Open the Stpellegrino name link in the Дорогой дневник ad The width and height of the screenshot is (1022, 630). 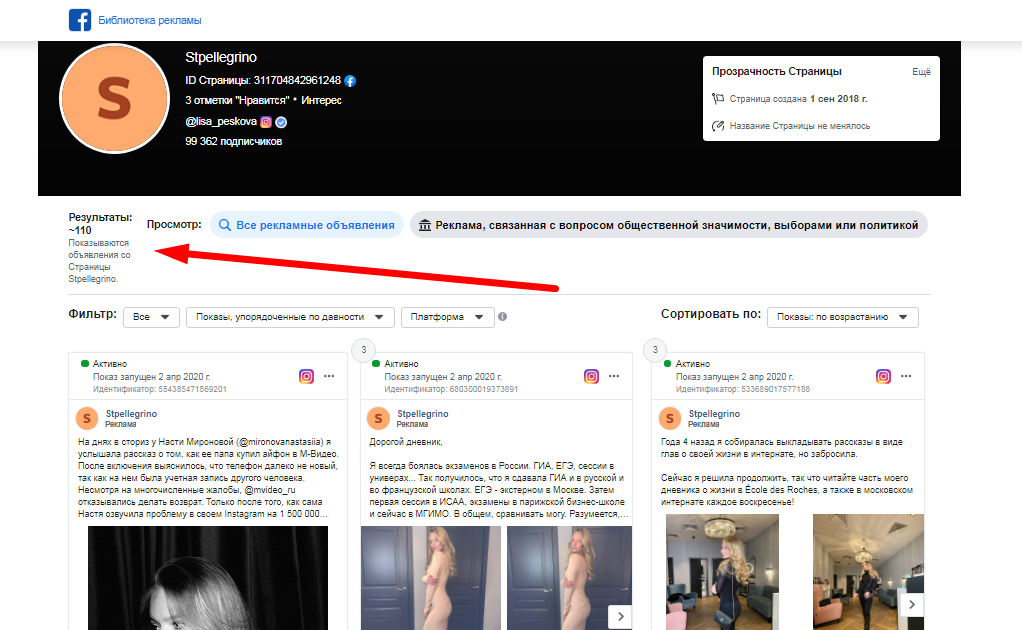(x=422, y=414)
